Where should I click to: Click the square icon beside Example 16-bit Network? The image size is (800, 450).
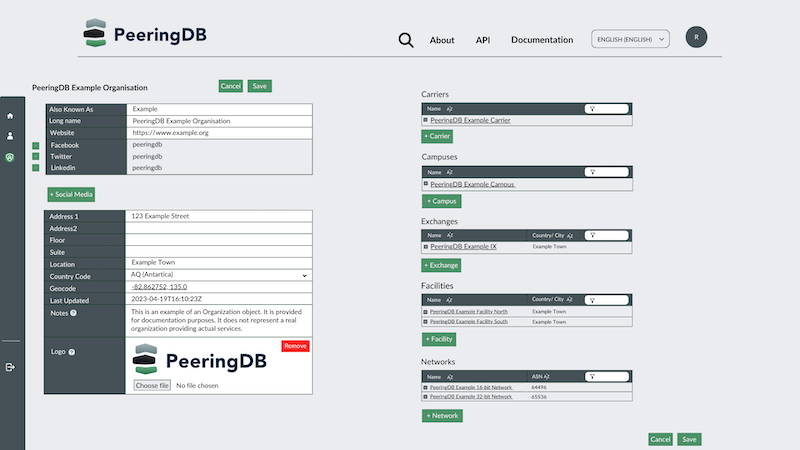[x=426, y=388]
